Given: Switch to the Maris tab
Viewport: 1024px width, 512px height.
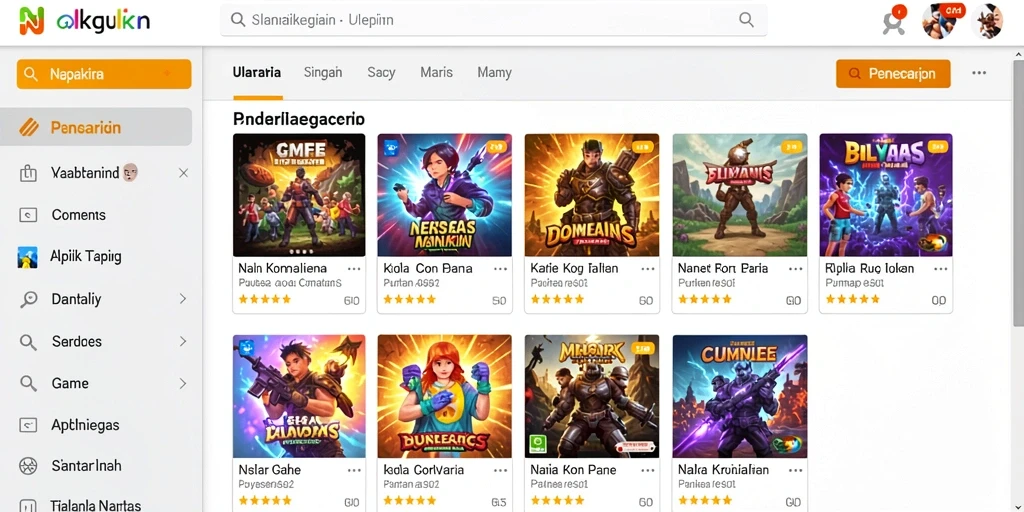Looking at the screenshot, I should coord(436,72).
